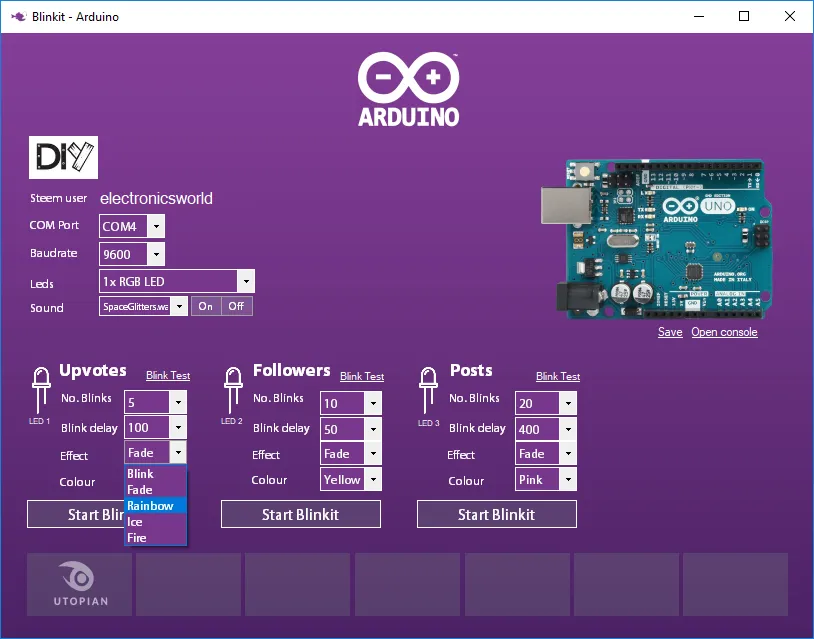Select Ice in the effect list
The image size is (814, 639).
coord(156,522)
